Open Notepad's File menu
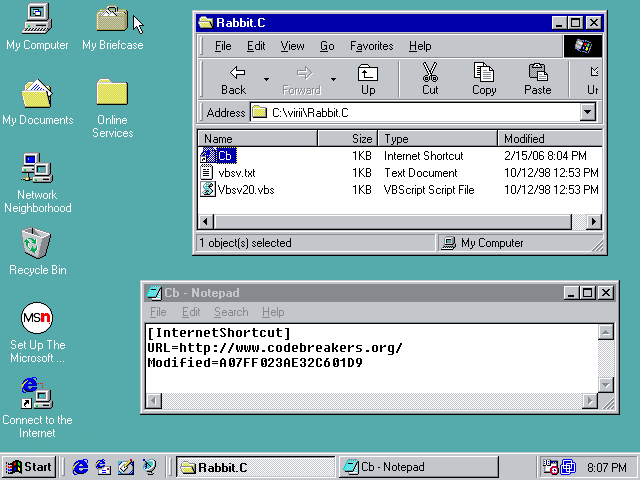 tap(158, 312)
